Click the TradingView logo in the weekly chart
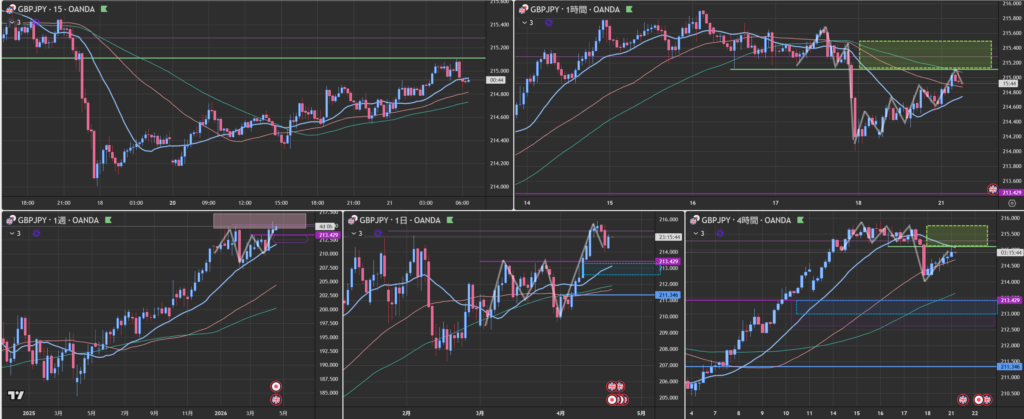The width and height of the screenshot is (1024, 419). click(12, 400)
